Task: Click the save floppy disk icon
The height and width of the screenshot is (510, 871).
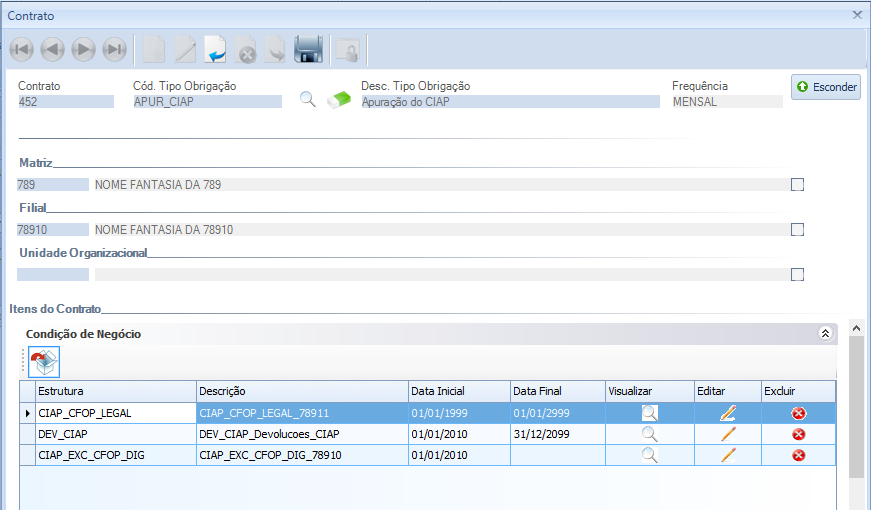Action: point(308,49)
